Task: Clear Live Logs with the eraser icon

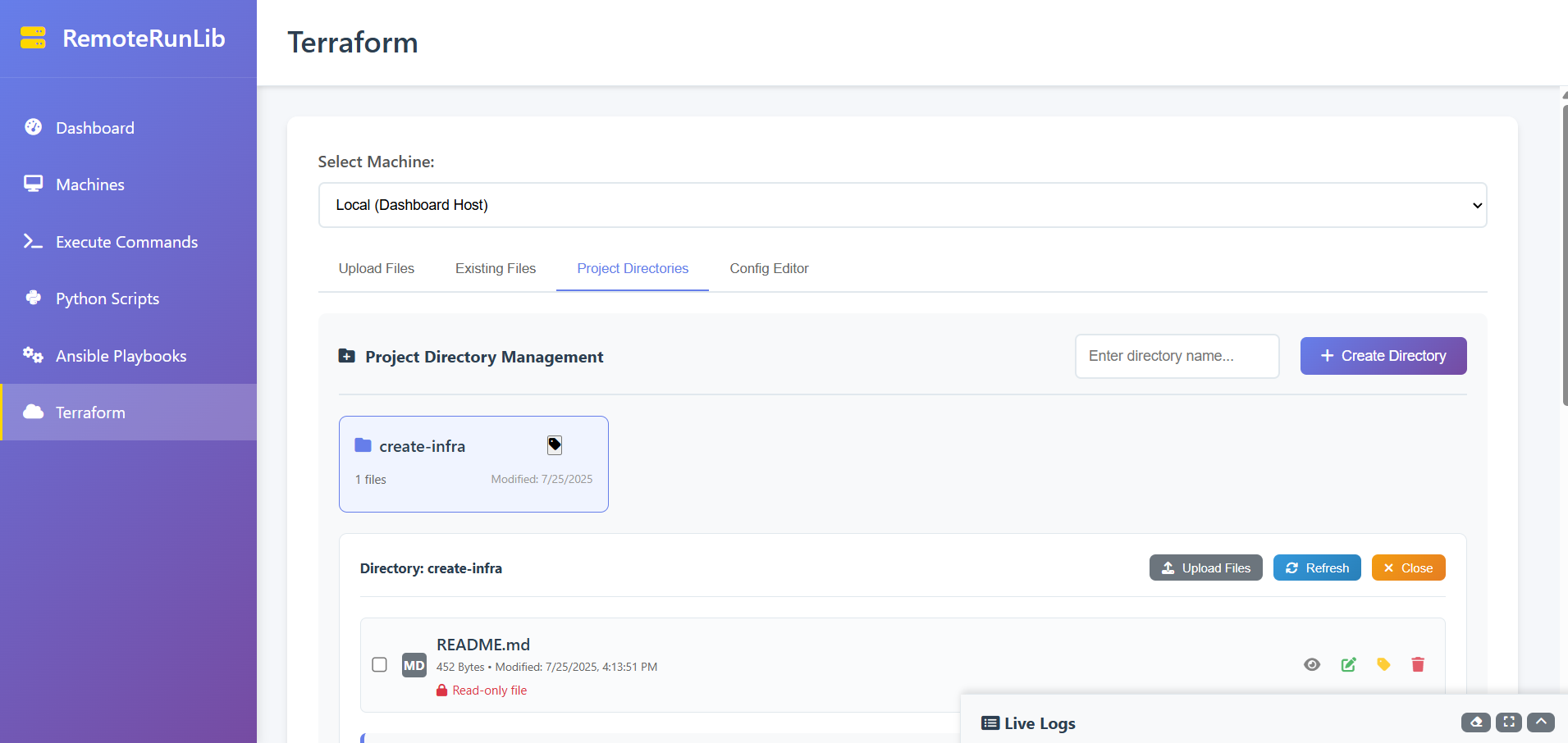Action: [1476, 722]
